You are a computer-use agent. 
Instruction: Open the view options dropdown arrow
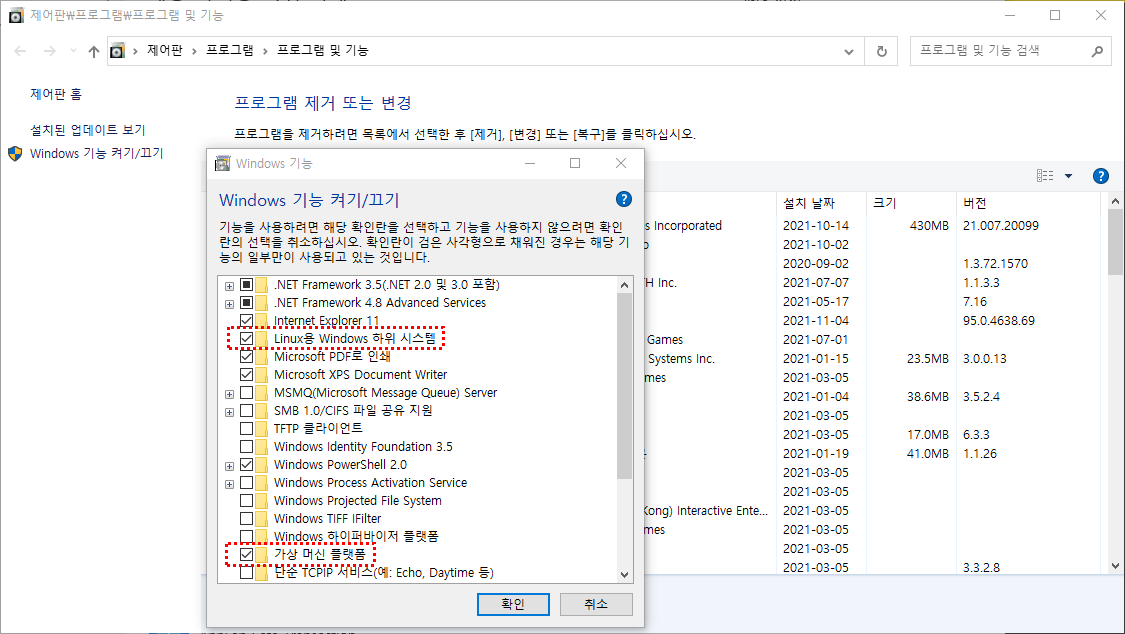click(1068, 176)
